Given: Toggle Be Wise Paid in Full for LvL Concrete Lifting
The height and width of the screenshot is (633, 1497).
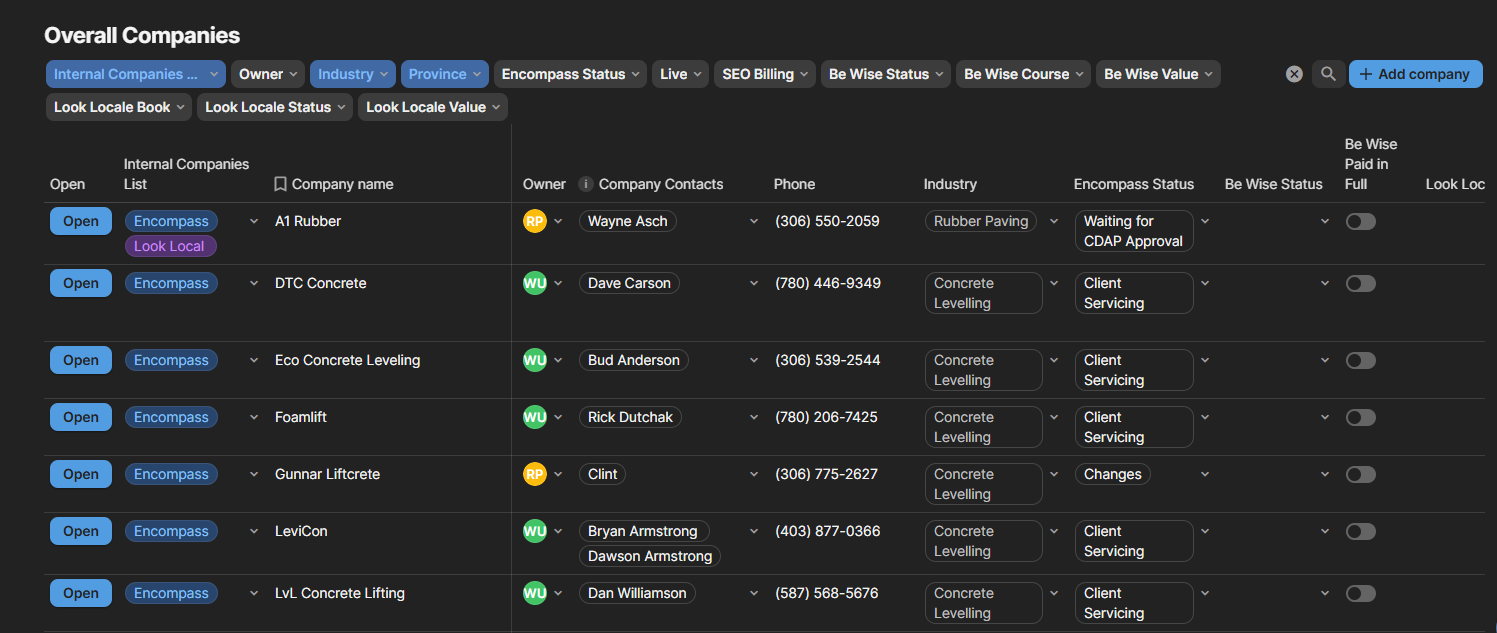Looking at the screenshot, I should (1360, 593).
